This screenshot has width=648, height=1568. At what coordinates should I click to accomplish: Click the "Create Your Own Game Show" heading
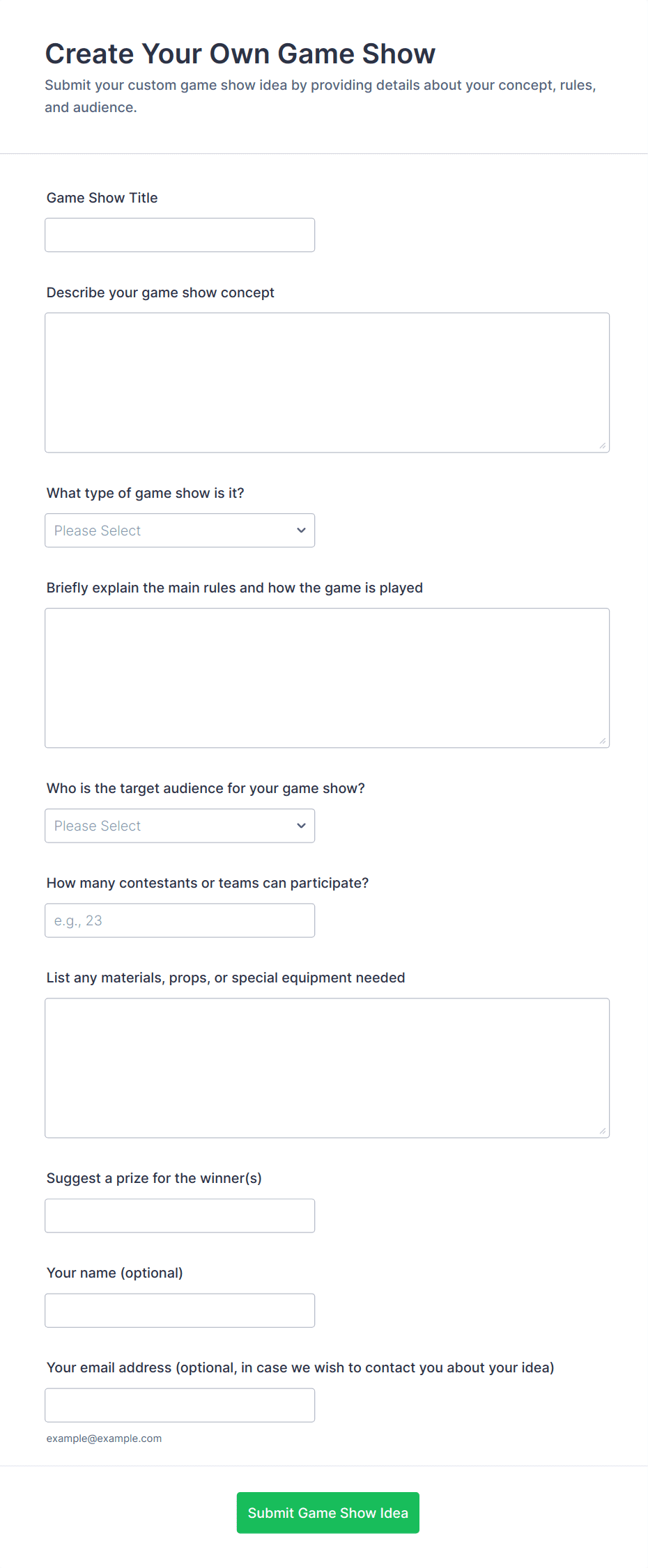click(240, 54)
